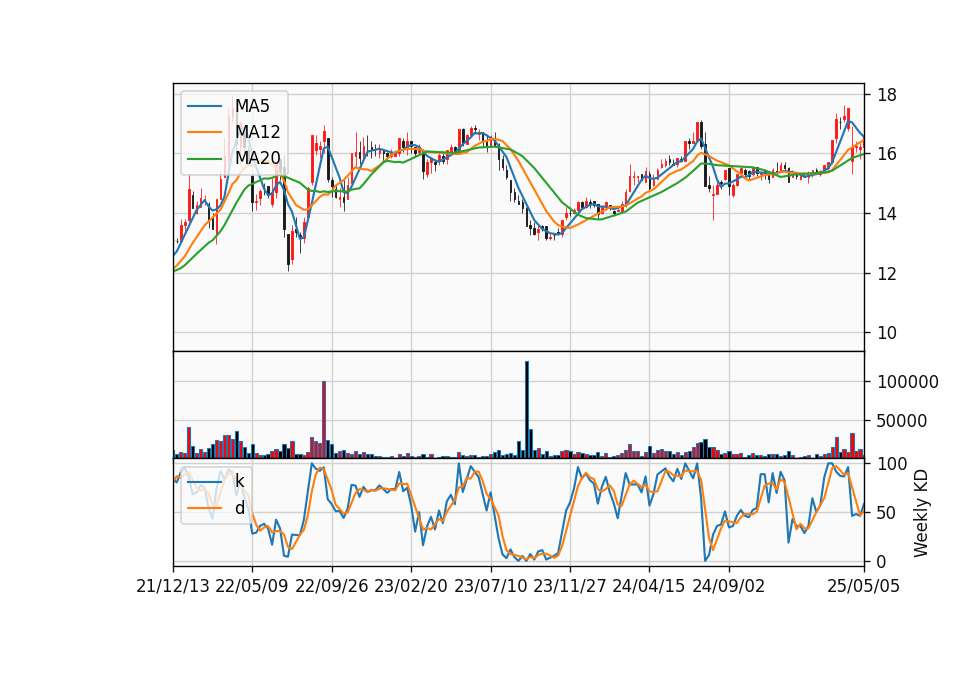Screen dimensions: 960x690
Task: Click the k legend label
Action: point(239,482)
